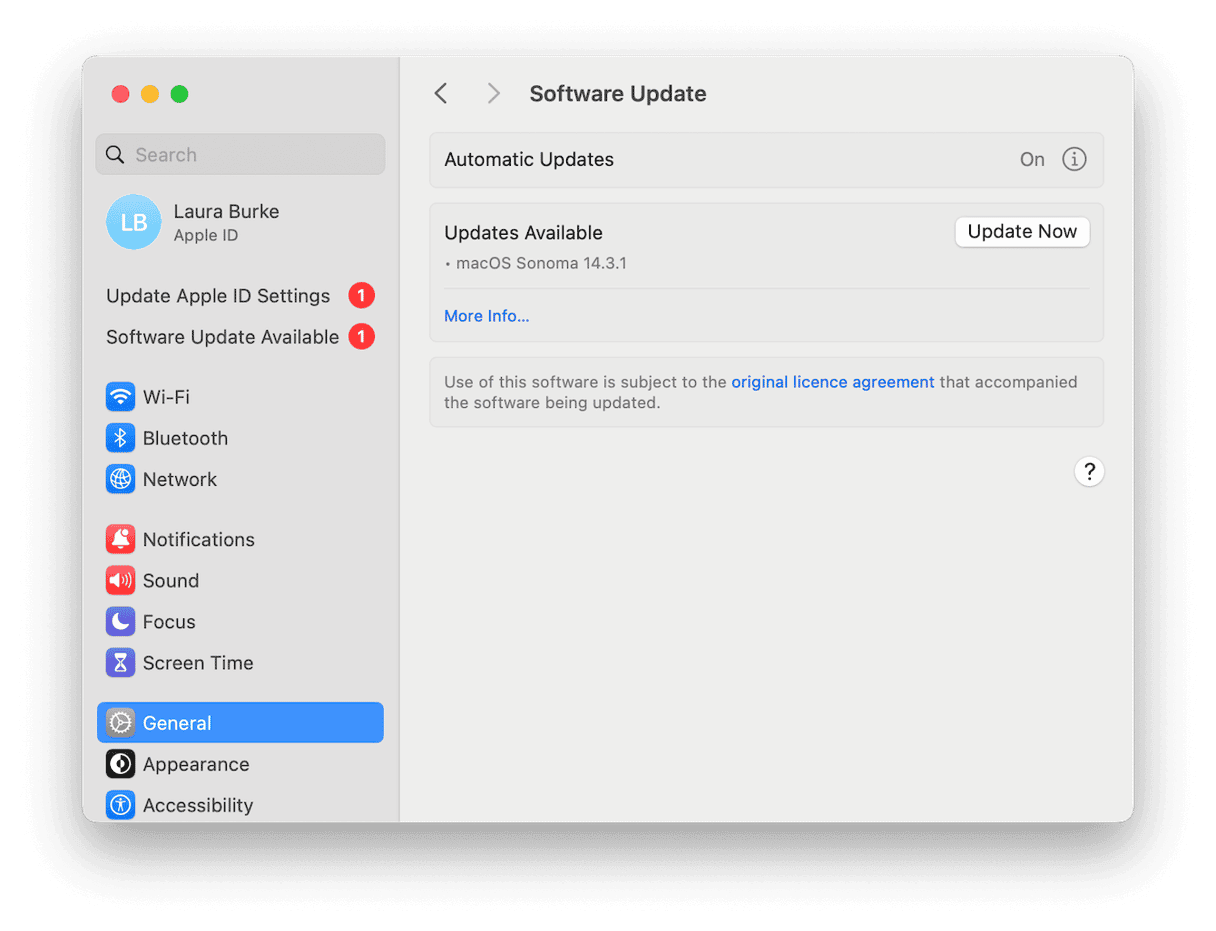Open Wi-Fi settings from the sidebar

[x=120, y=397]
